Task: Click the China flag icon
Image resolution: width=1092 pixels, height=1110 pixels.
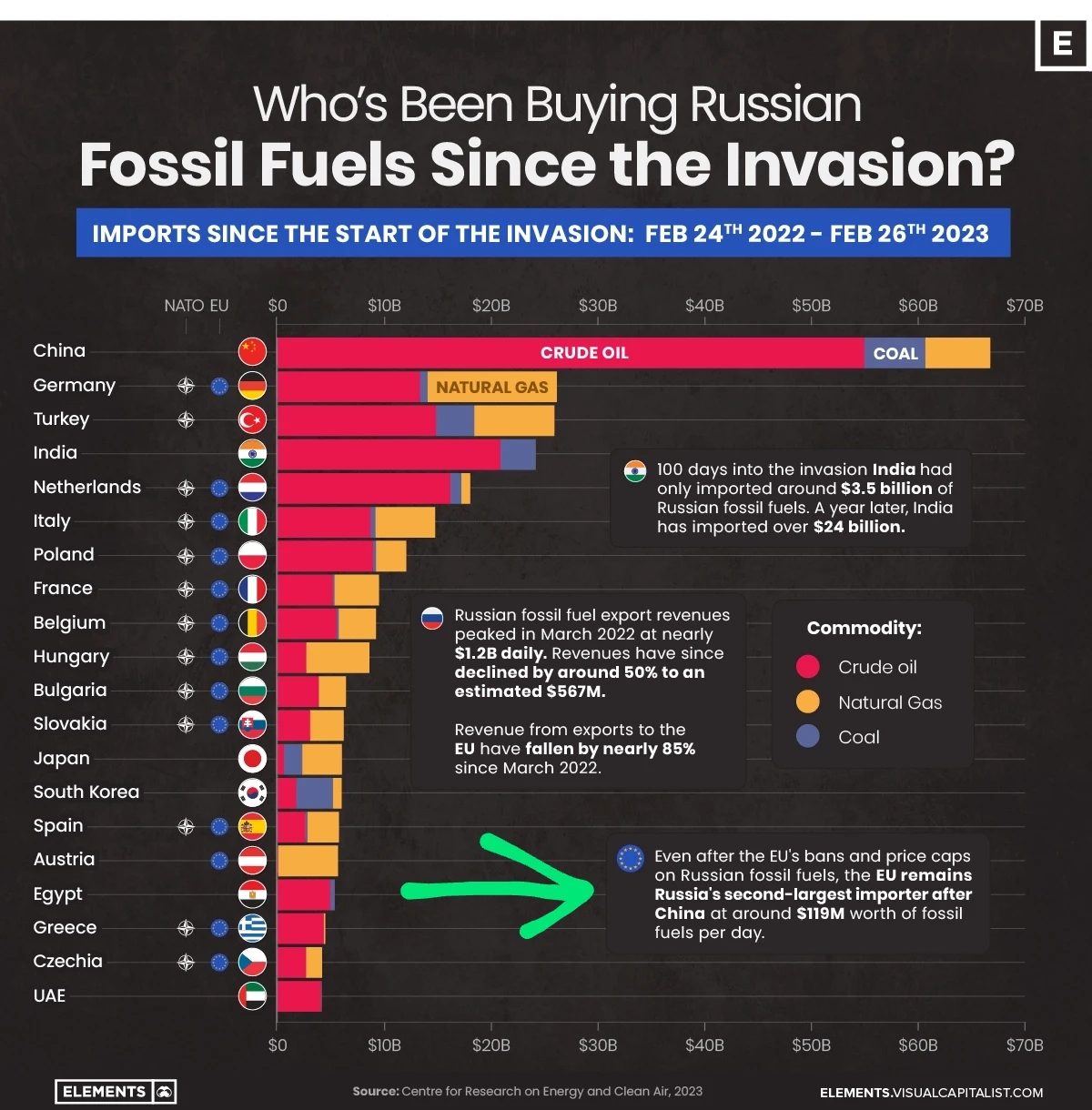Action: [252, 351]
